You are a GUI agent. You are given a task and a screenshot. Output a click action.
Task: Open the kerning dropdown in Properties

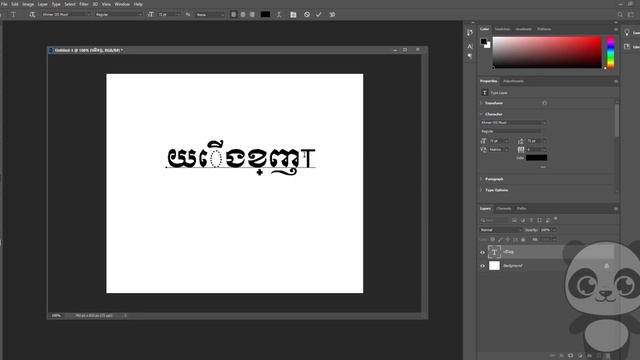click(x=498, y=149)
